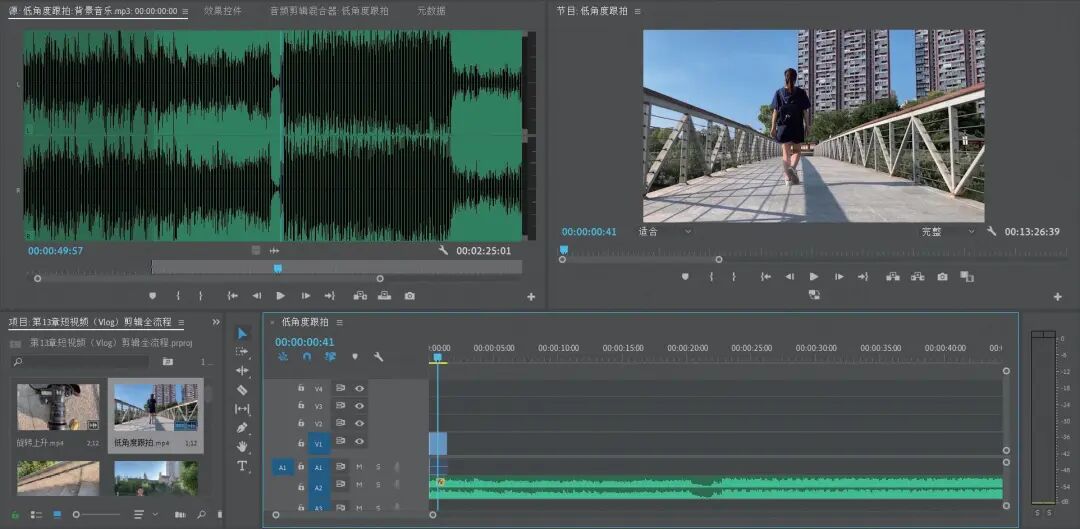Adjust Project panel thumbnail zoom slider
Image resolution: width=1080 pixels, height=529 pixels.
point(96,515)
